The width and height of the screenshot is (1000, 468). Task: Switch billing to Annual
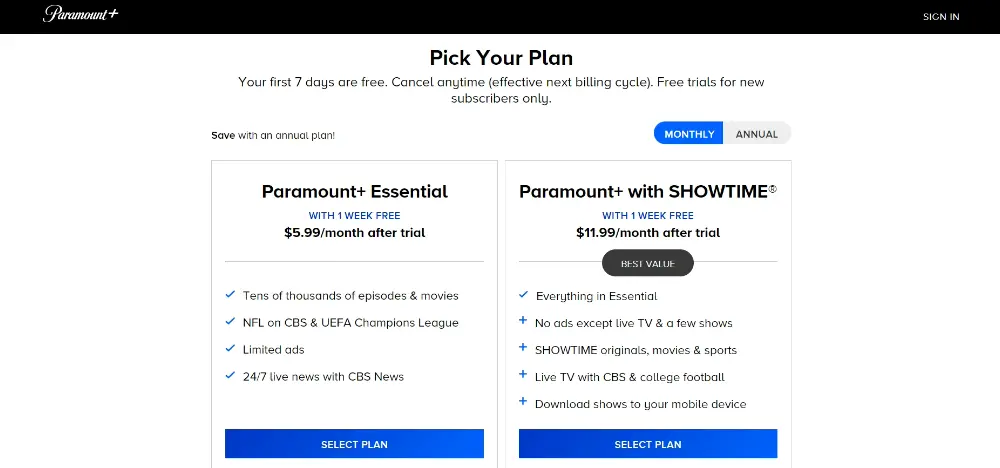click(x=757, y=134)
